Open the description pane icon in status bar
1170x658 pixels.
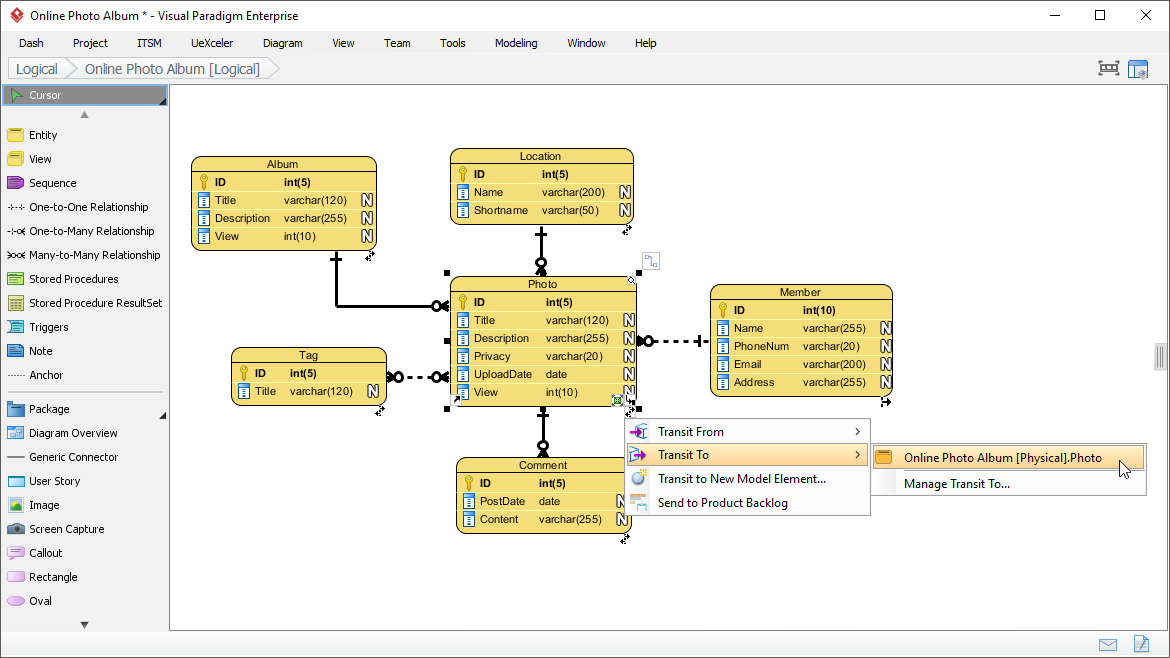click(x=1141, y=644)
